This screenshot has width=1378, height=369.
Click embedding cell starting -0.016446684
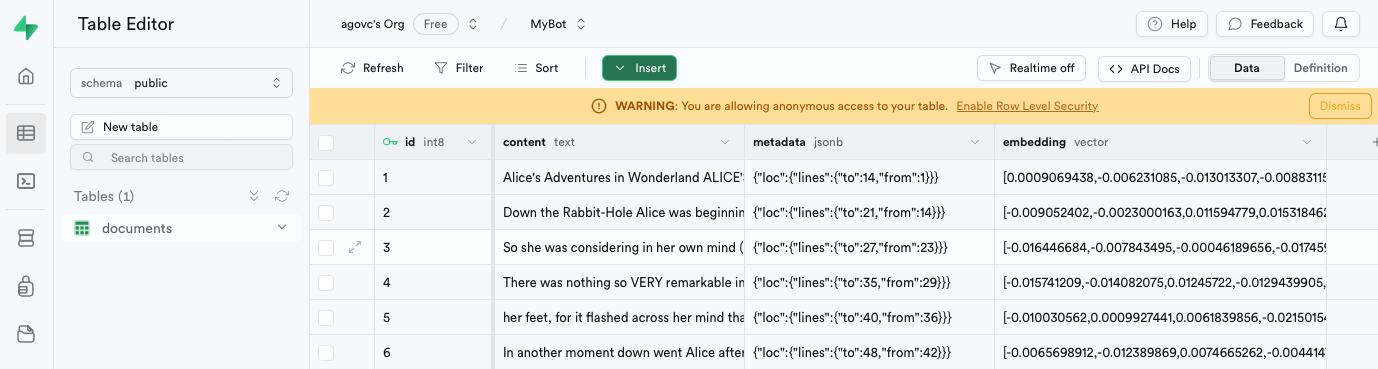[x=1160, y=247]
